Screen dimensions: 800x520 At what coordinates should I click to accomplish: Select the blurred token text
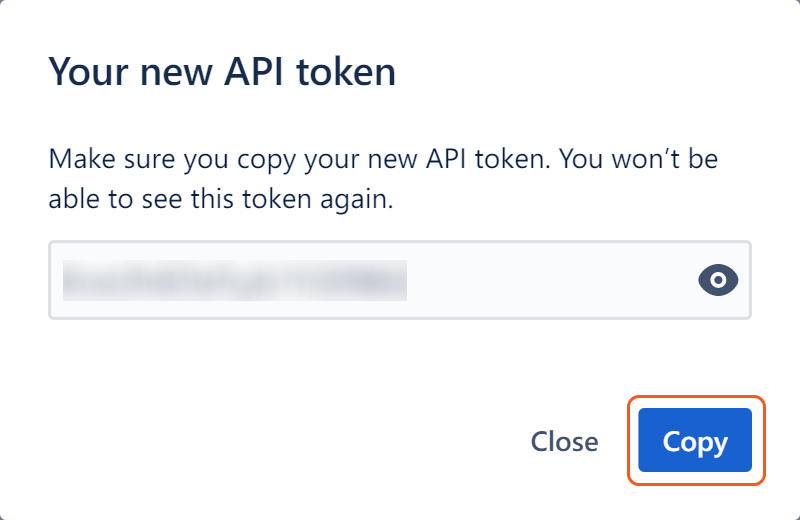click(x=234, y=280)
